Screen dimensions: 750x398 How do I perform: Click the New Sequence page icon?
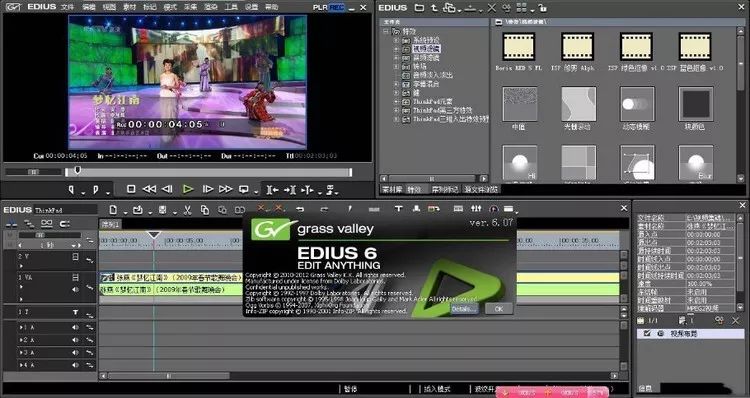tap(113, 210)
